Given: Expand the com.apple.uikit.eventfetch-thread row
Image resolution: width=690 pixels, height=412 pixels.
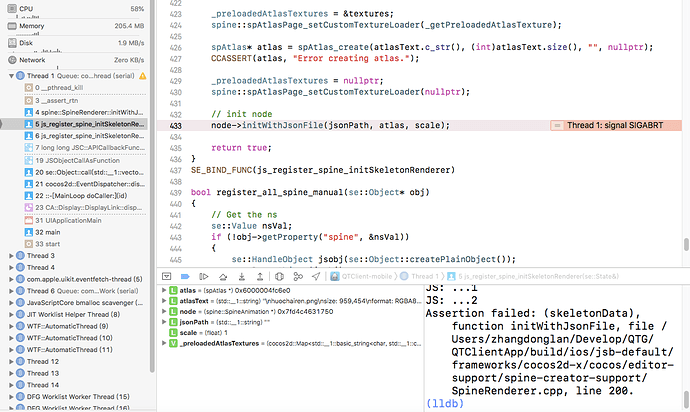Looking at the screenshot, I should (x=11, y=279).
